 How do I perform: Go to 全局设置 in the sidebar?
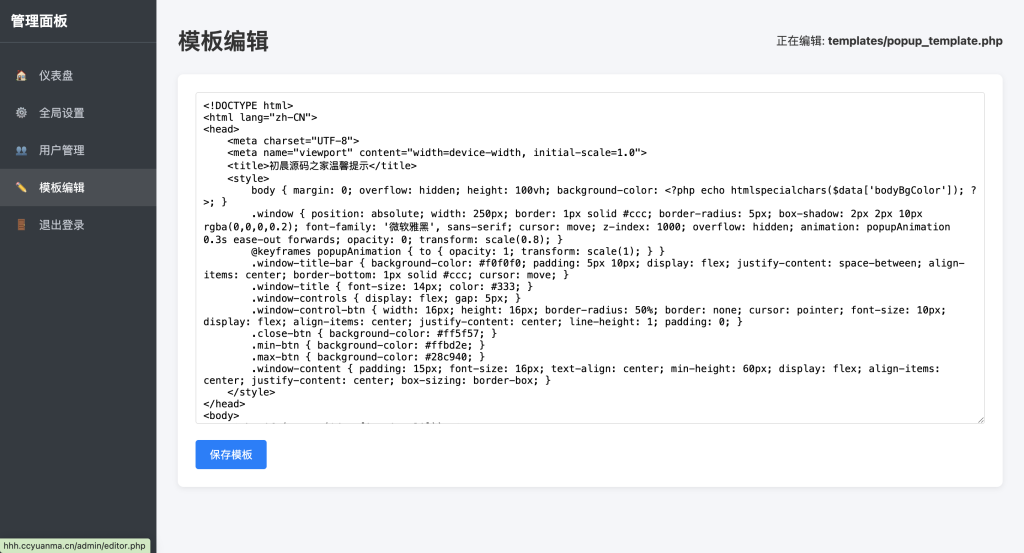click(62, 113)
